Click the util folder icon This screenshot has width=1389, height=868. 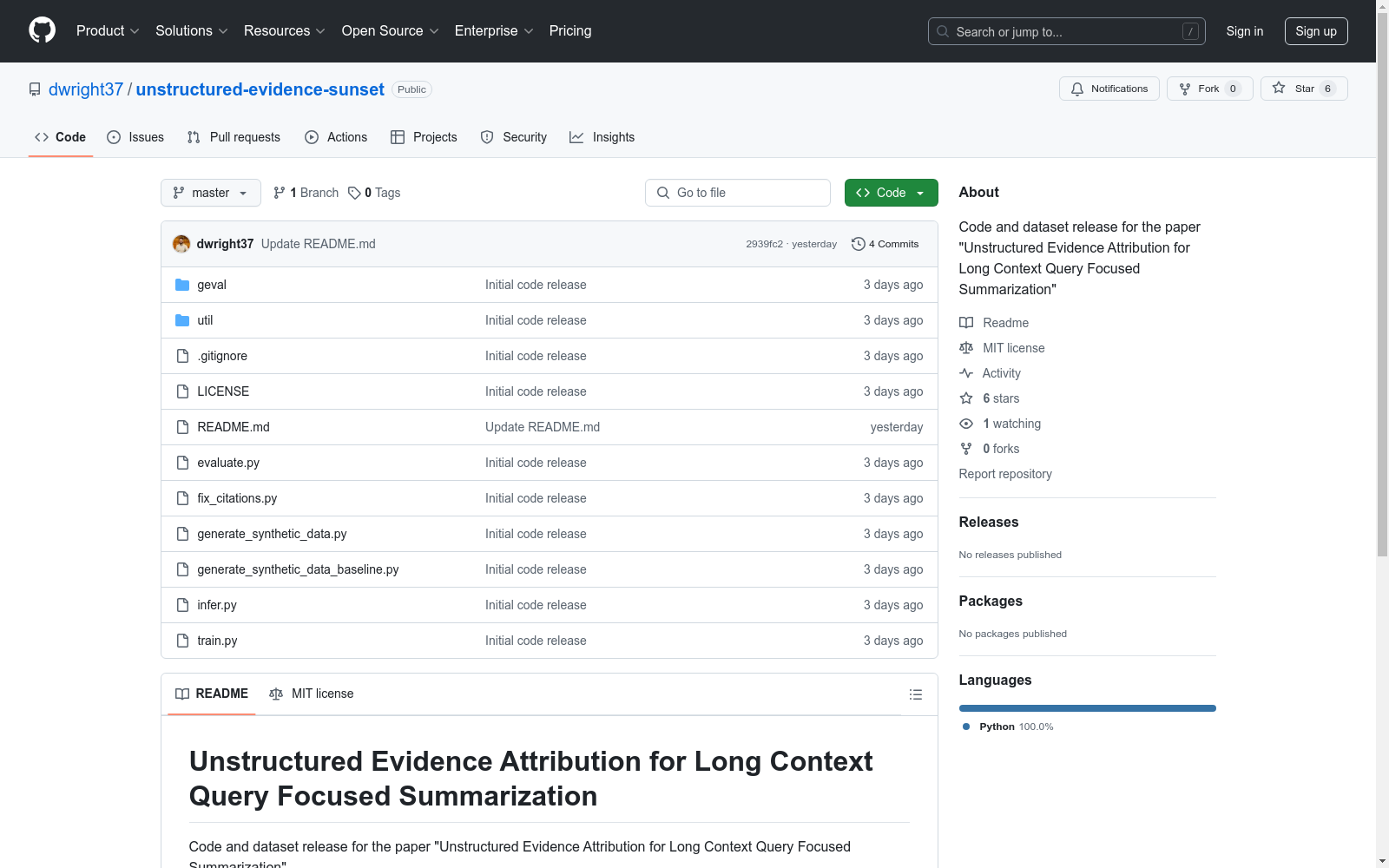pos(182,320)
